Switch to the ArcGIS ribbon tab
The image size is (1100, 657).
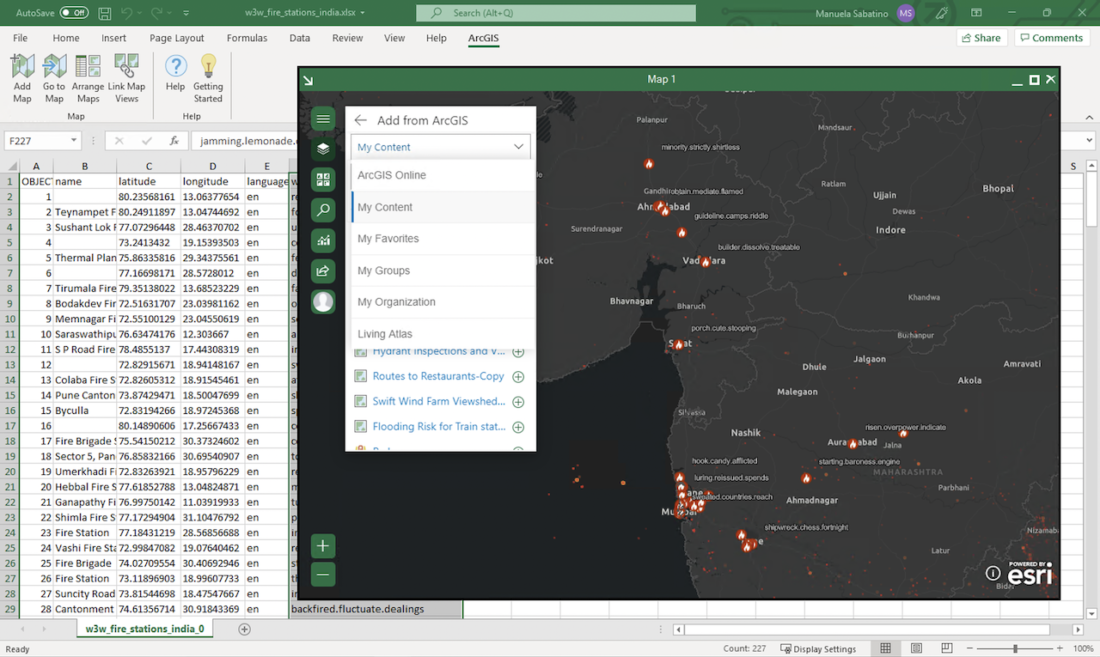(x=483, y=38)
